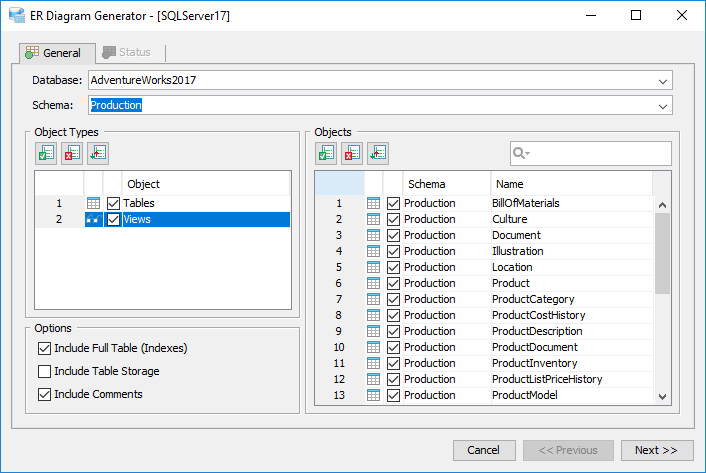This screenshot has width=706, height=473.
Task: Open the Database dropdown list
Action: (663, 81)
